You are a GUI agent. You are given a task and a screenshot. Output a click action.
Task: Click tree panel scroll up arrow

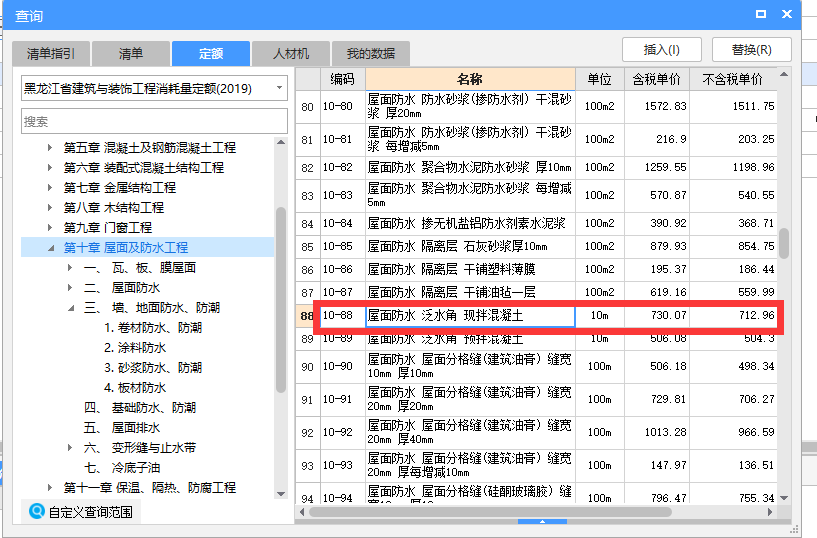281,142
